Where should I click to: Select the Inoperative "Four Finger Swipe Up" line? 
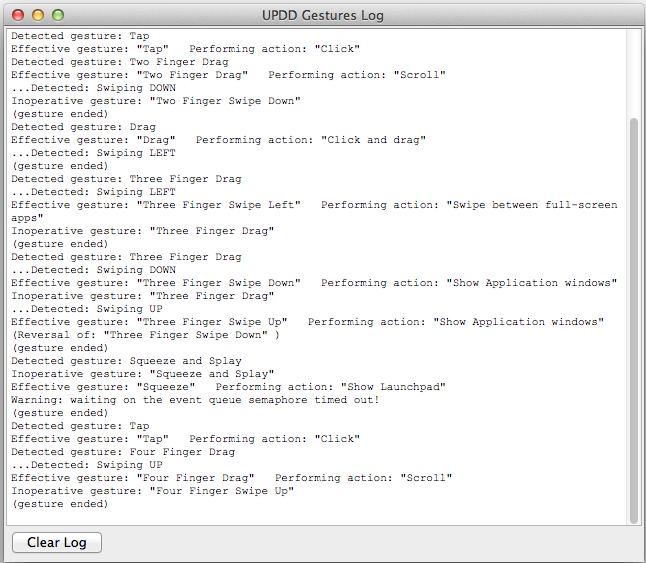click(x=152, y=491)
